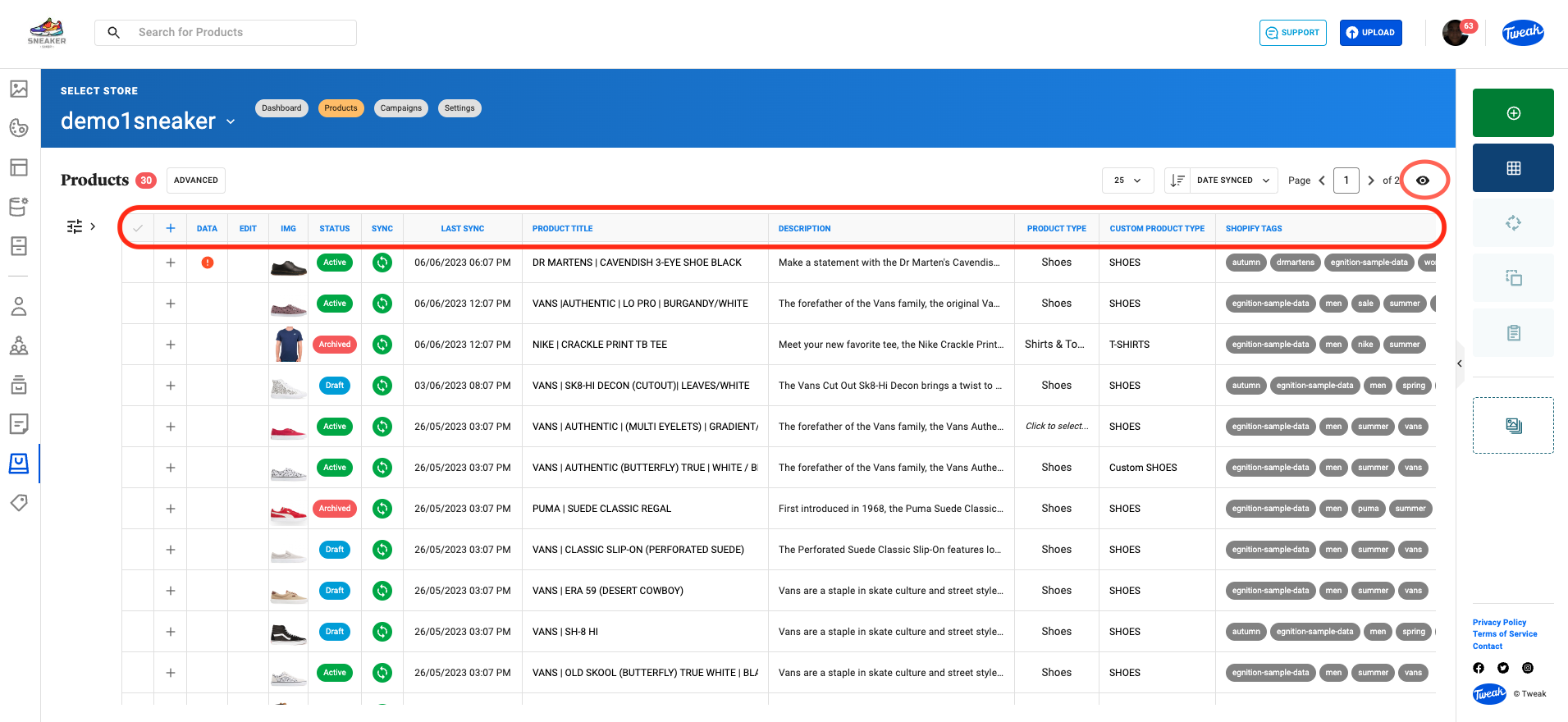This screenshot has height=722, width=1568.
Task: Click the red data warning icon
Action: tap(208, 263)
